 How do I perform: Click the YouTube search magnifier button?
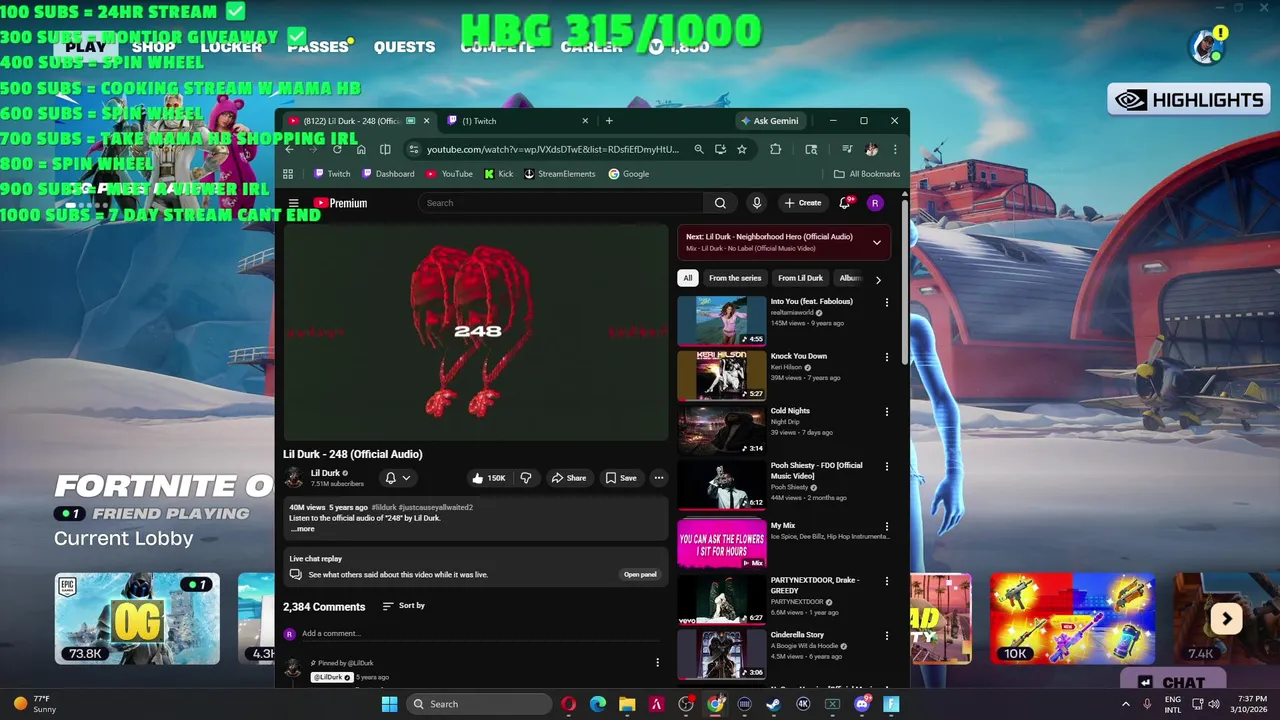[x=720, y=203]
